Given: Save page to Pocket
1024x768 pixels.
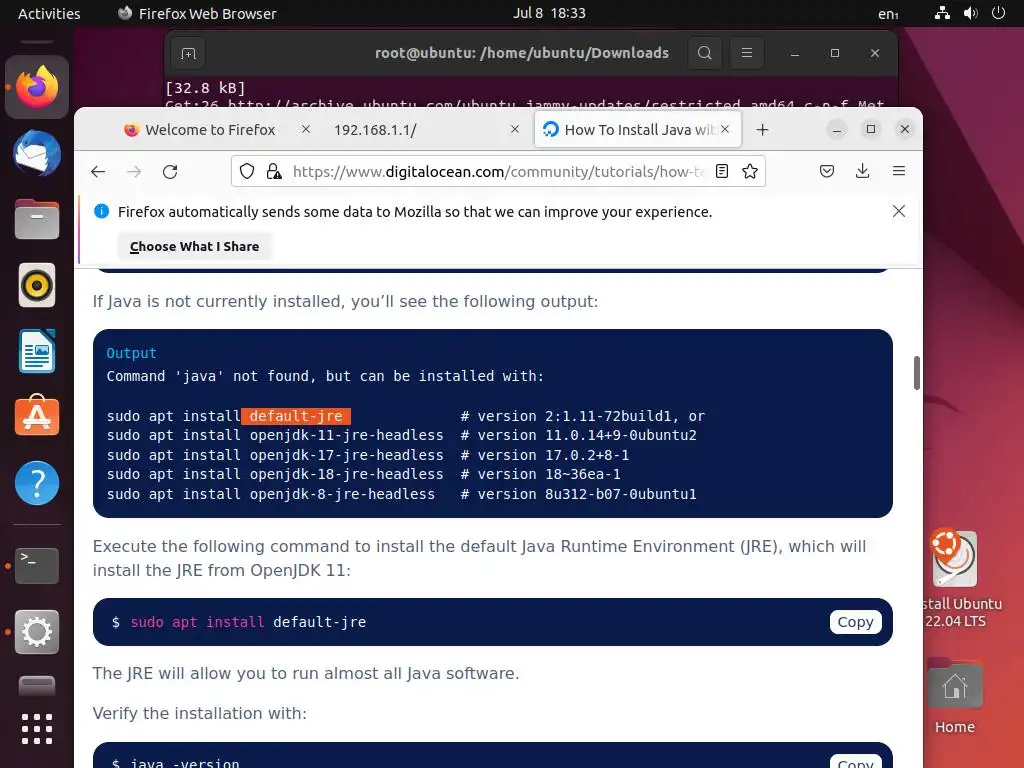Looking at the screenshot, I should (827, 171).
